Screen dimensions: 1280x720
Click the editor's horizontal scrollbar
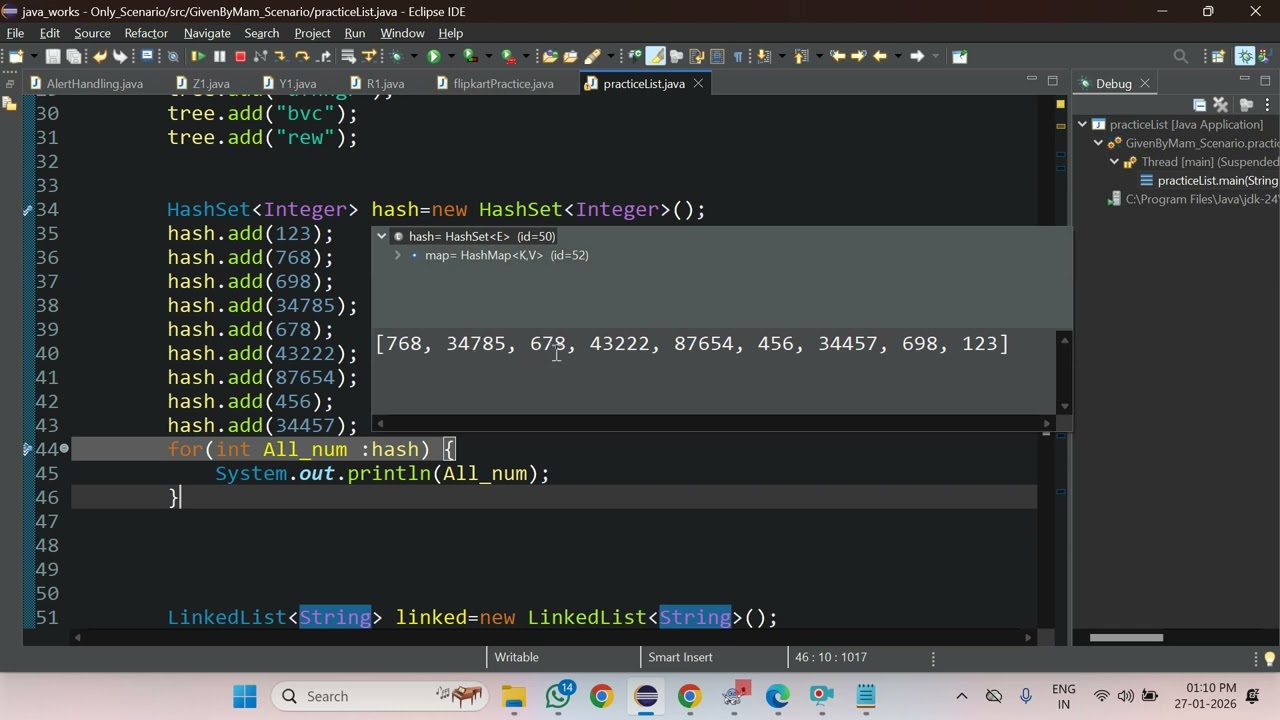pos(552,637)
